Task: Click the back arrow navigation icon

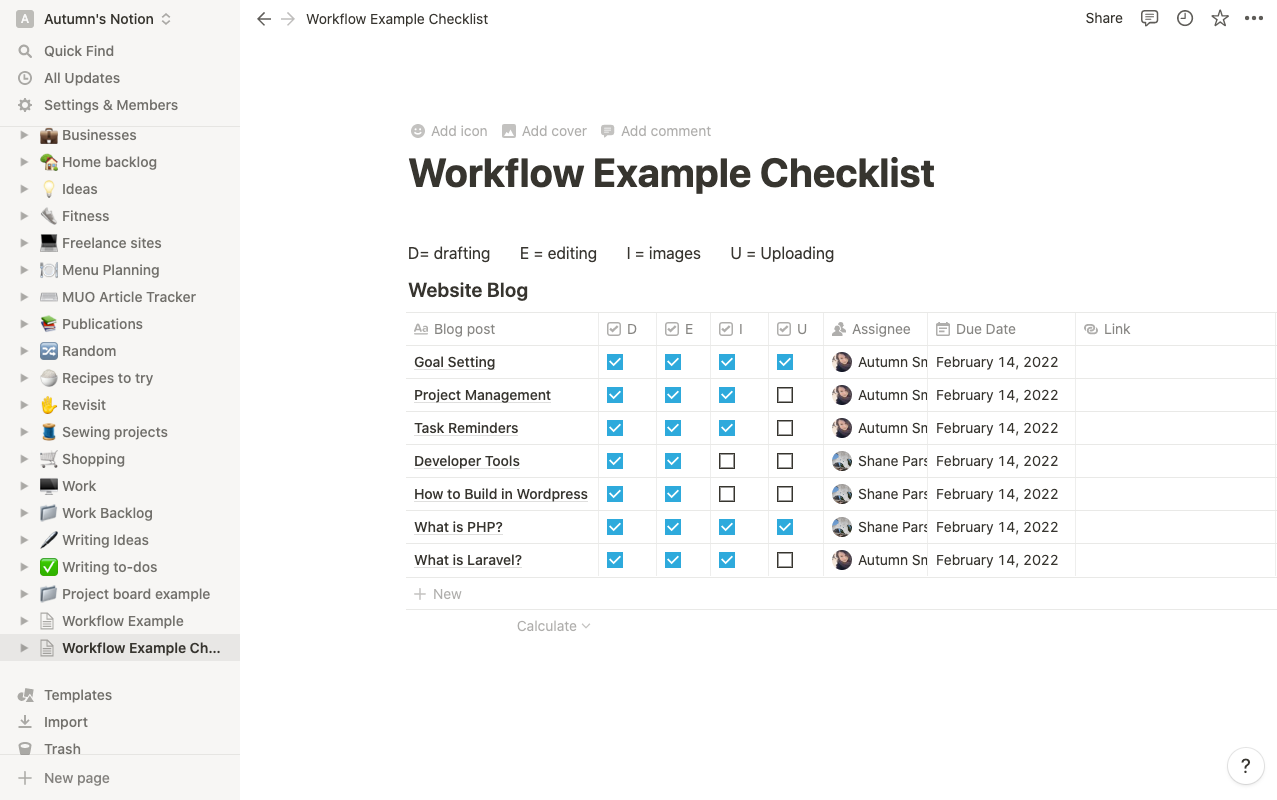Action: (264, 19)
